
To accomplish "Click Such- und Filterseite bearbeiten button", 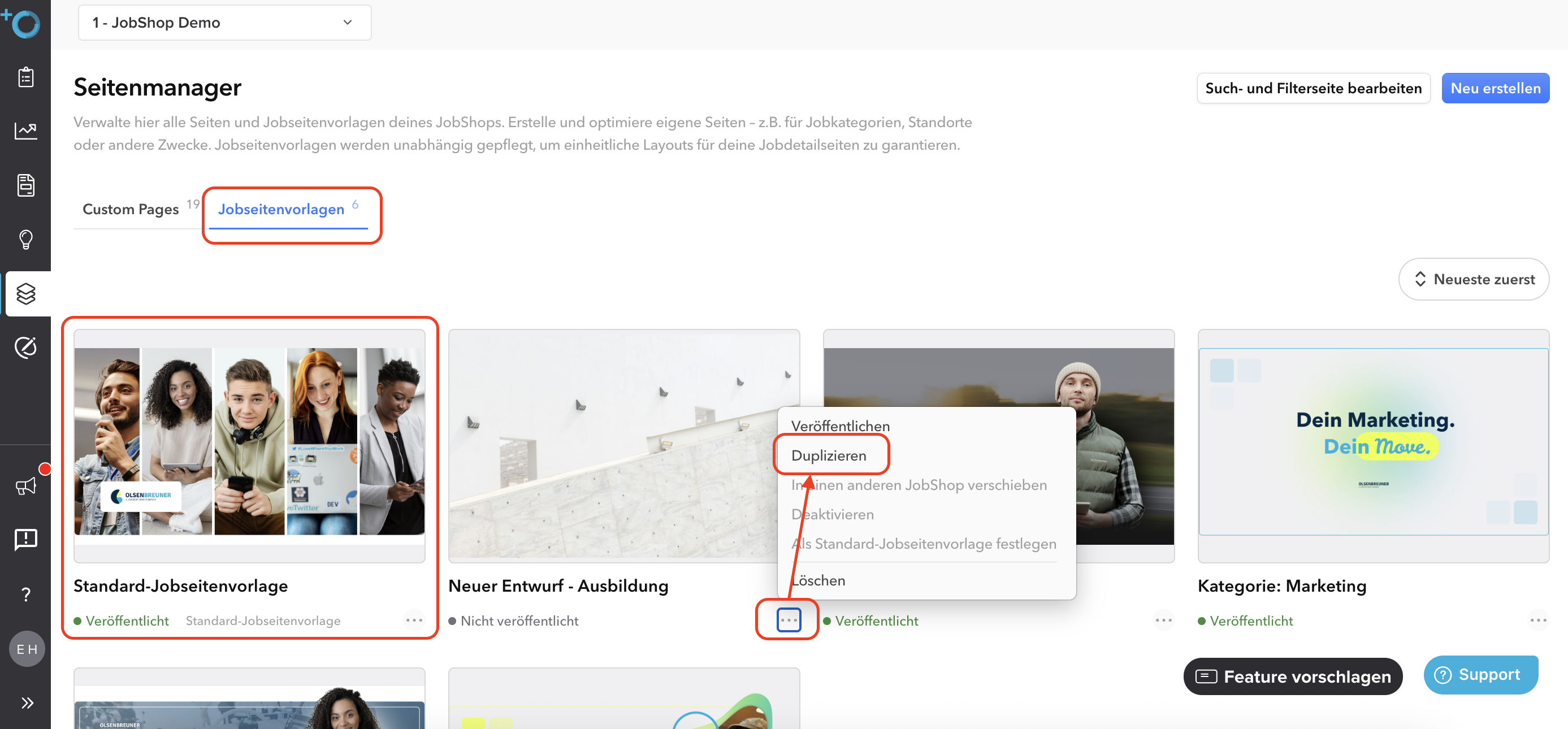I will [x=1313, y=88].
